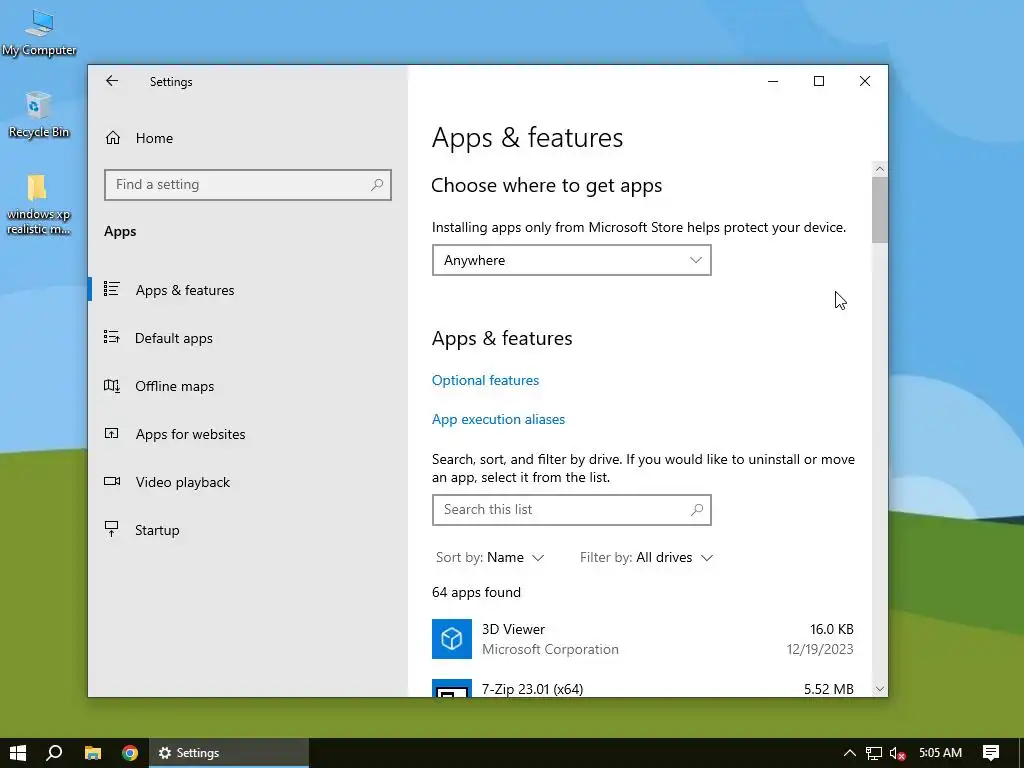Screen dimensions: 1024x768
Task: Open the Action Center notifications icon
Action: pyautogui.click(x=991, y=753)
